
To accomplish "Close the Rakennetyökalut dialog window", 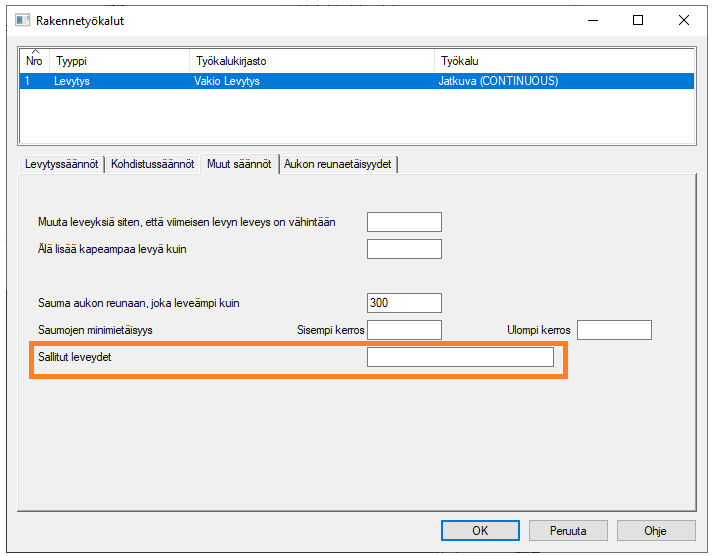I will click(x=684, y=20).
